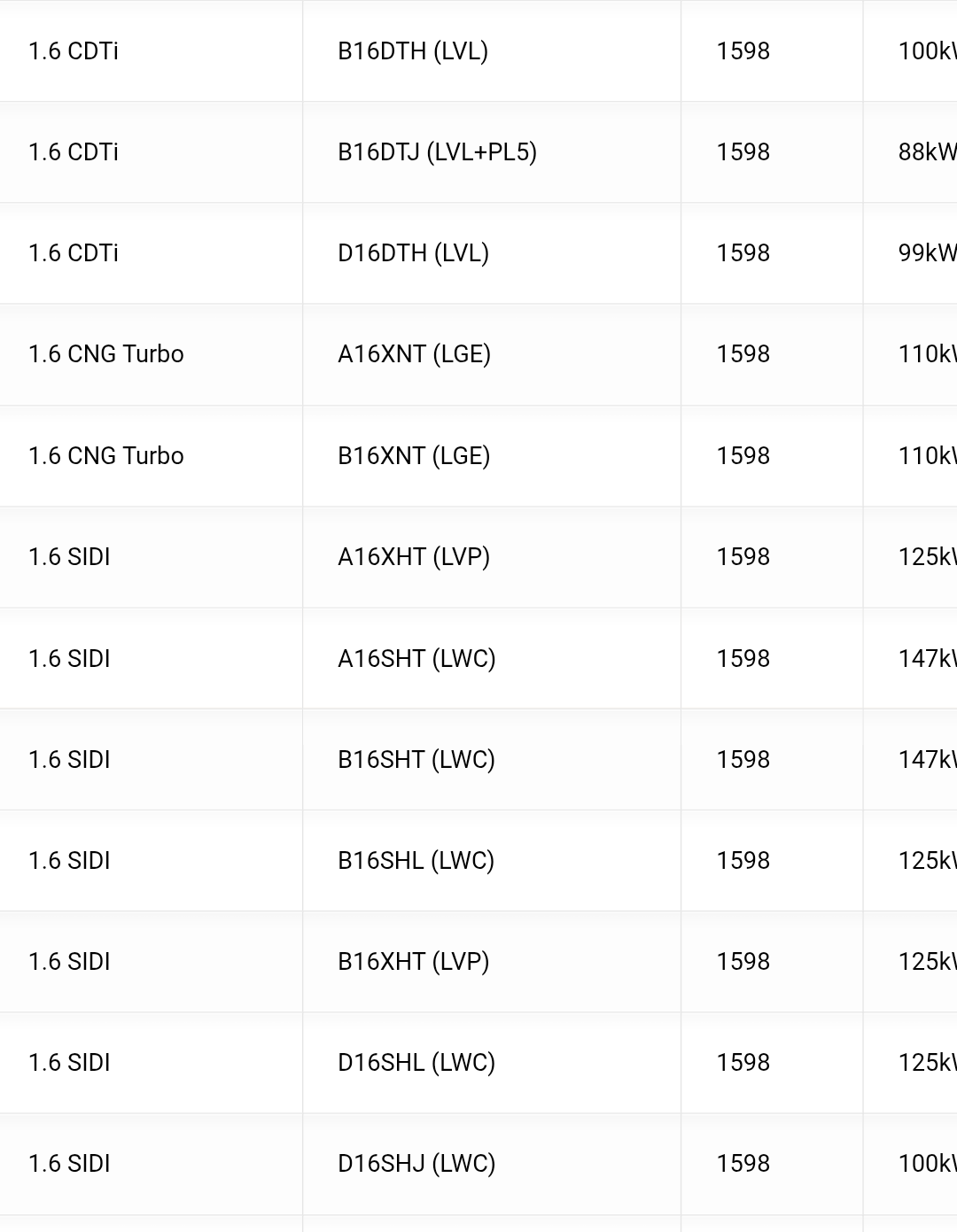Click 1598 displacement in the D16SHJ row
Viewport: 957px width, 1232px height.
[743, 1164]
